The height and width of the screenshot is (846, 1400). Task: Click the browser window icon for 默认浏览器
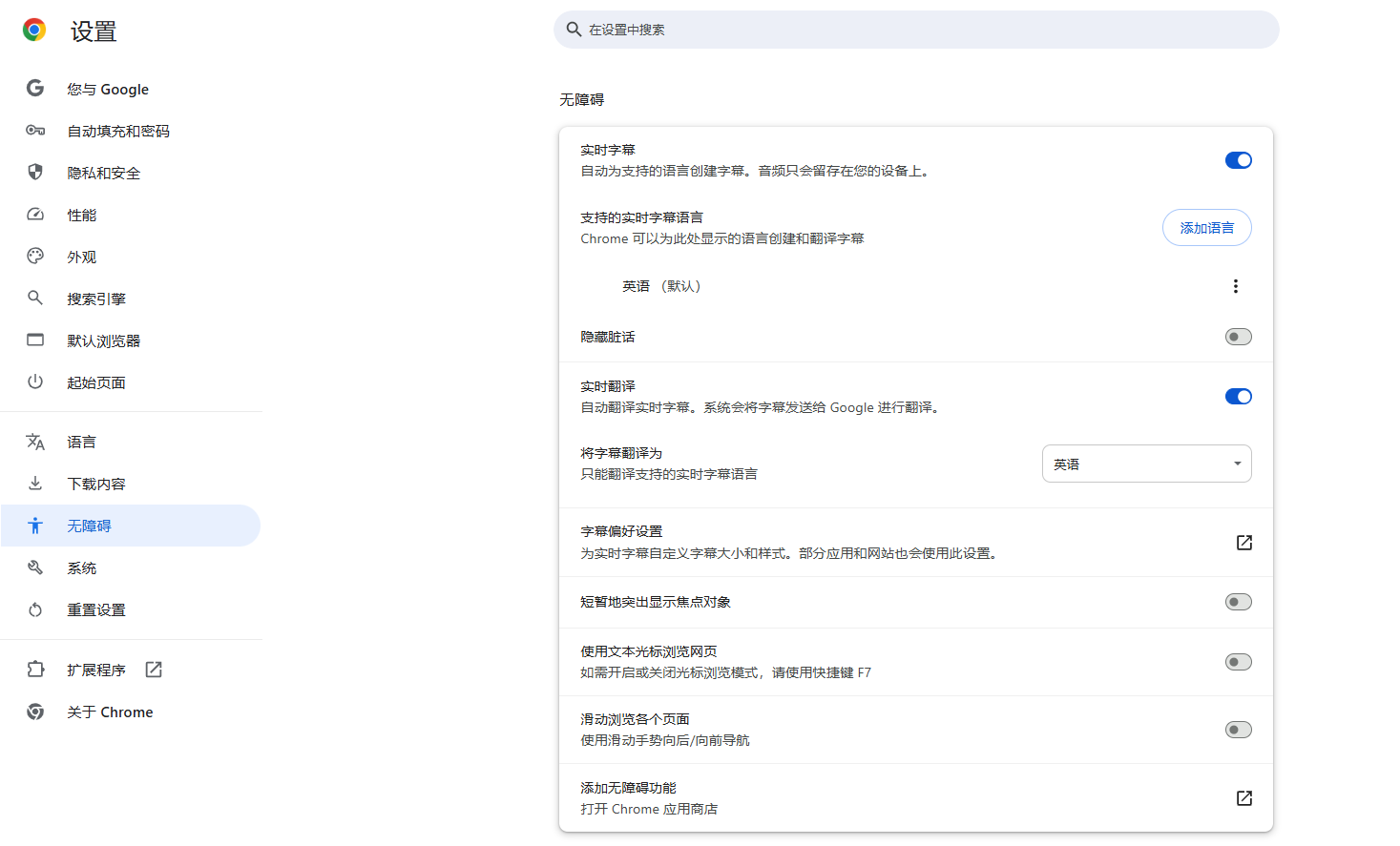(x=35, y=340)
